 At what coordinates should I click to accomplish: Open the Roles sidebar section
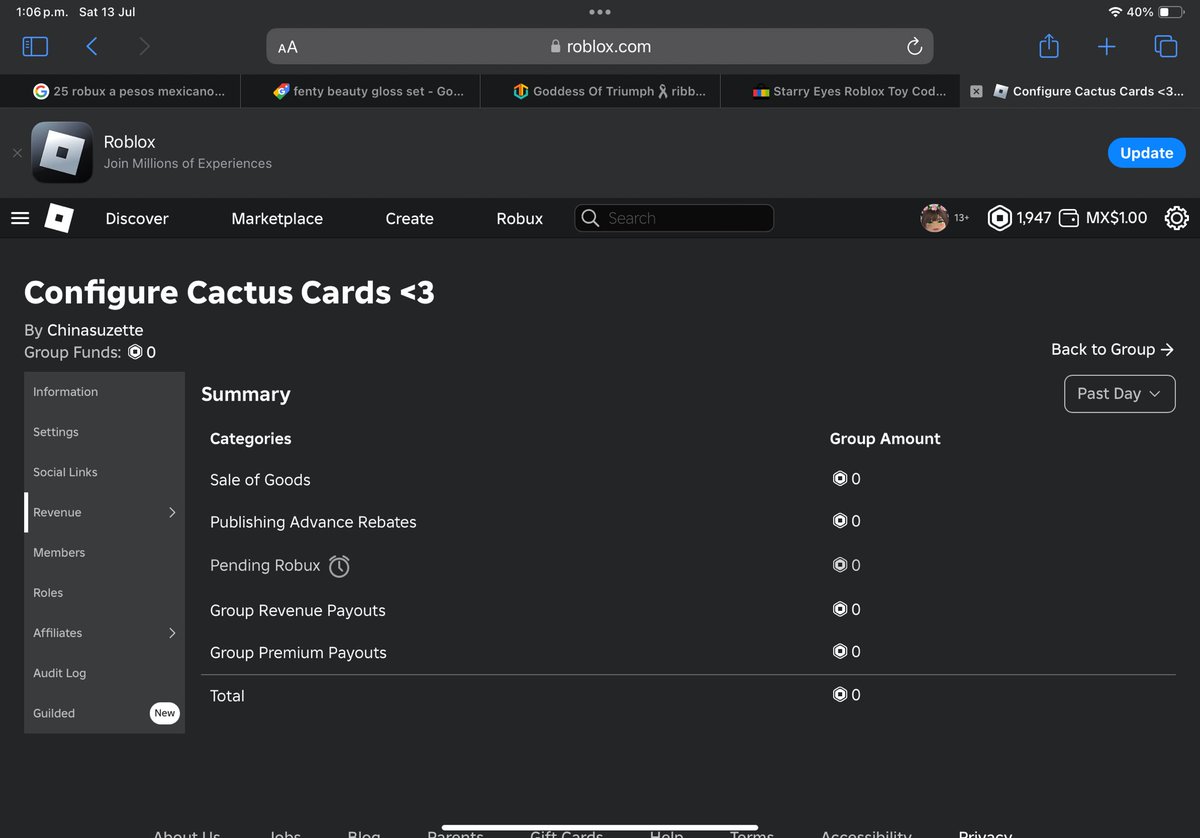coord(105,592)
